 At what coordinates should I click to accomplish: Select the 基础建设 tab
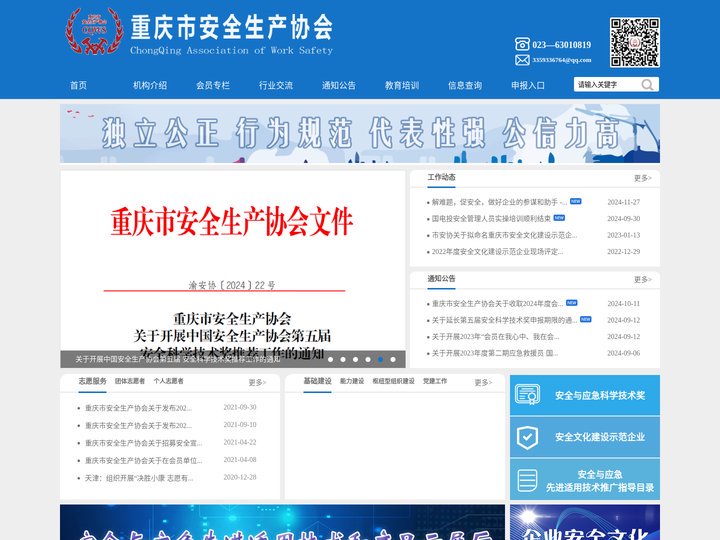[317, 381]
